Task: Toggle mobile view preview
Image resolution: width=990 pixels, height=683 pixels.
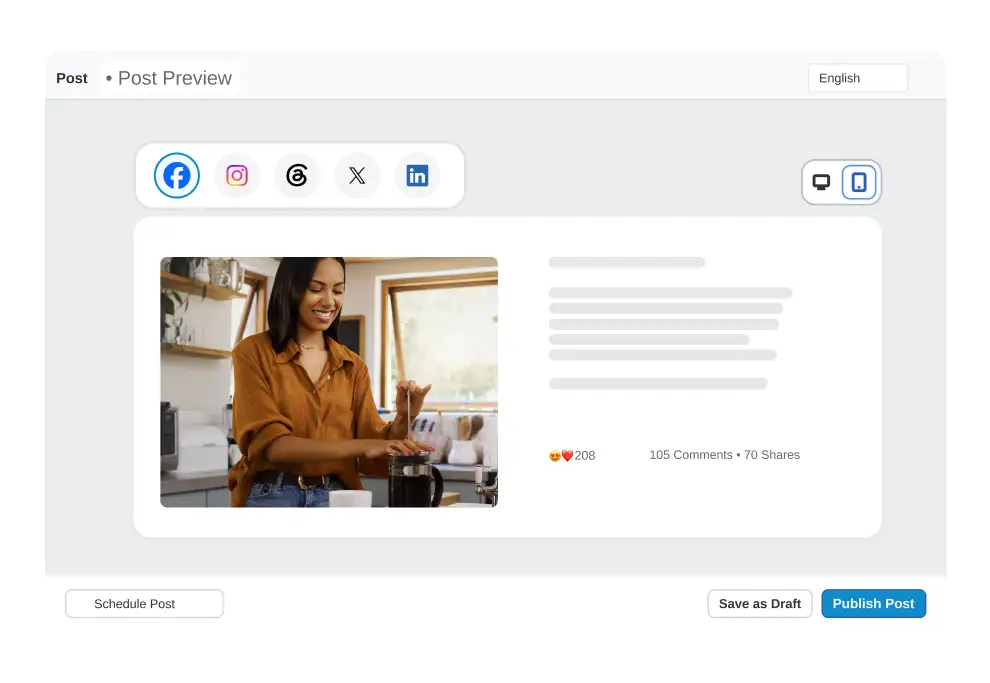Action: click(x=859, y=182)
